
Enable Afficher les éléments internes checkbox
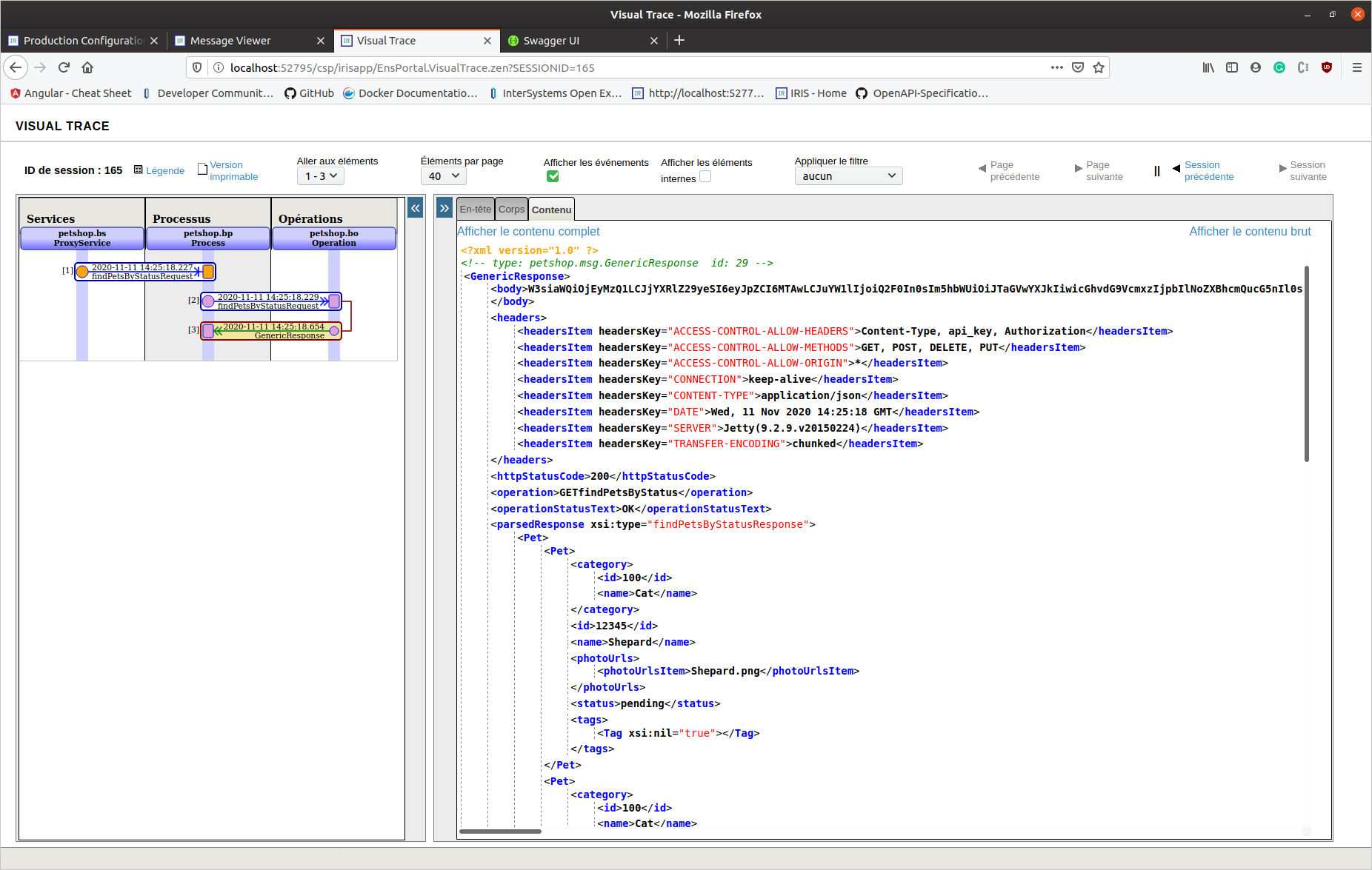coord(705,176)
